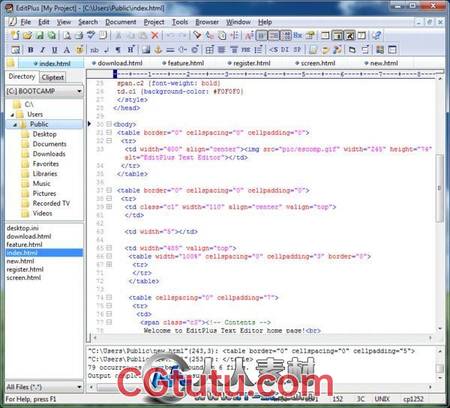
Task: Toggle the Output window toolbar button
Action: pos(349,35)
